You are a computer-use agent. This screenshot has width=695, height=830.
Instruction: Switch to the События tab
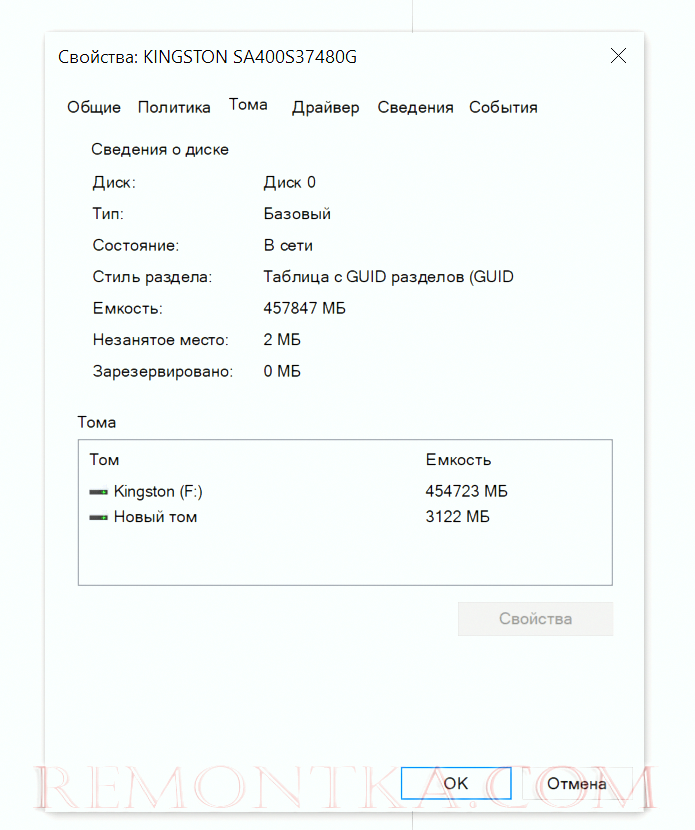click(x=503, y=107)
